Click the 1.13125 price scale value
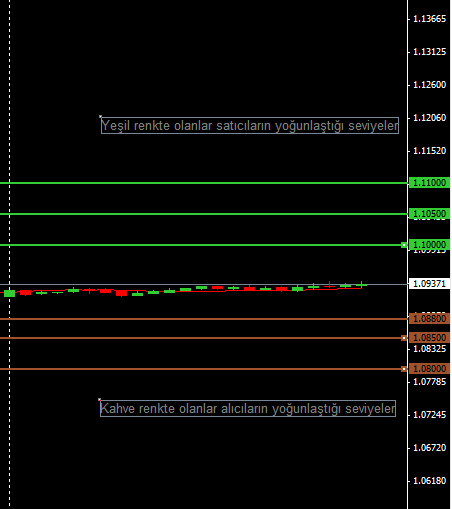Screen dimensions: 452x509 (429, 52)
